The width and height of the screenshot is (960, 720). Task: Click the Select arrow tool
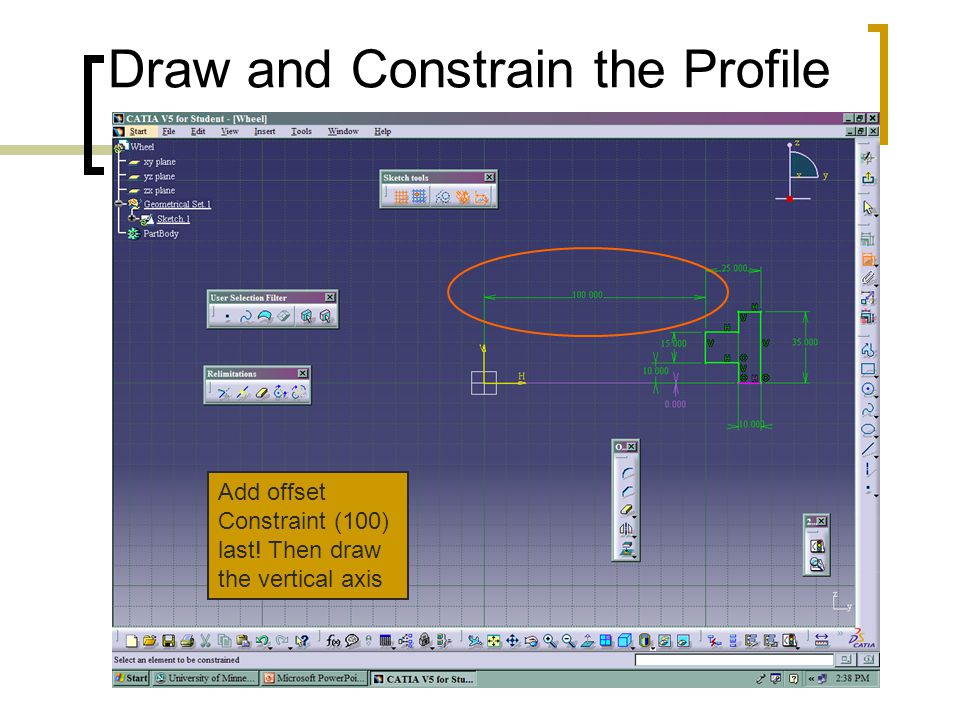(868, 208)
